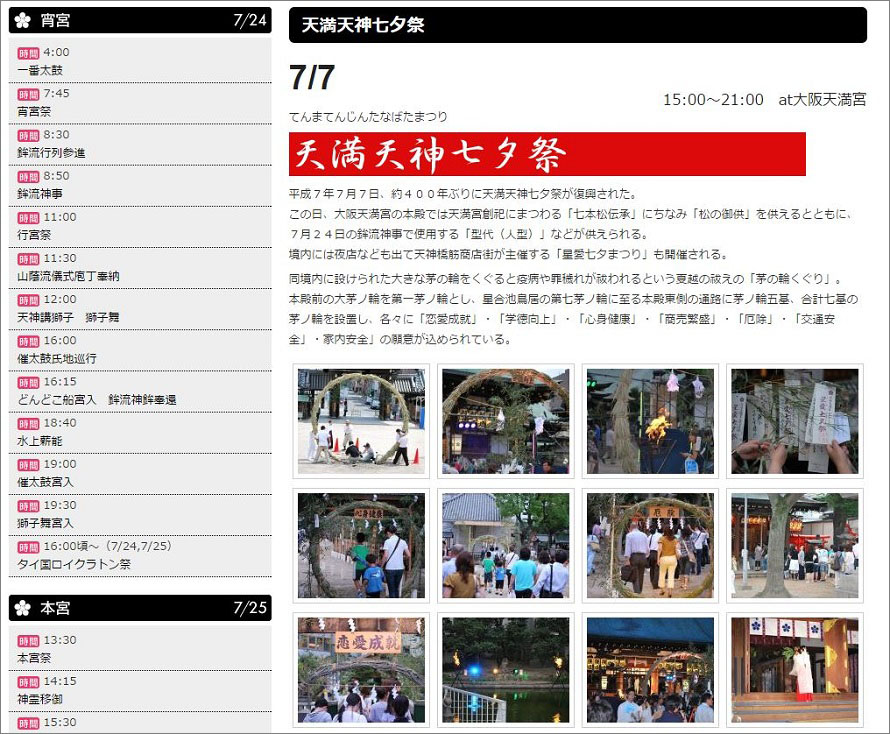Click the 15:00～21:00 at大阪天満宮 text

point(765,100)
